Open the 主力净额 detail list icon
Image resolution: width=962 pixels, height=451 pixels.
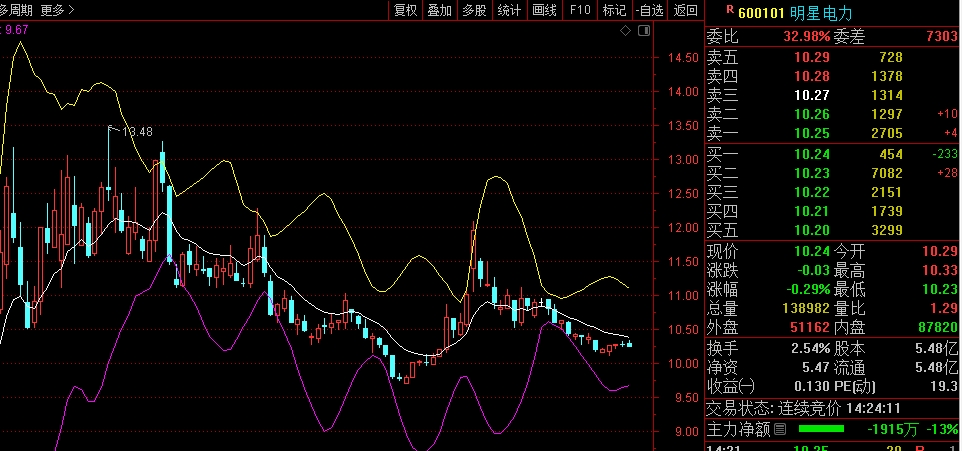[x=780, y=428]
